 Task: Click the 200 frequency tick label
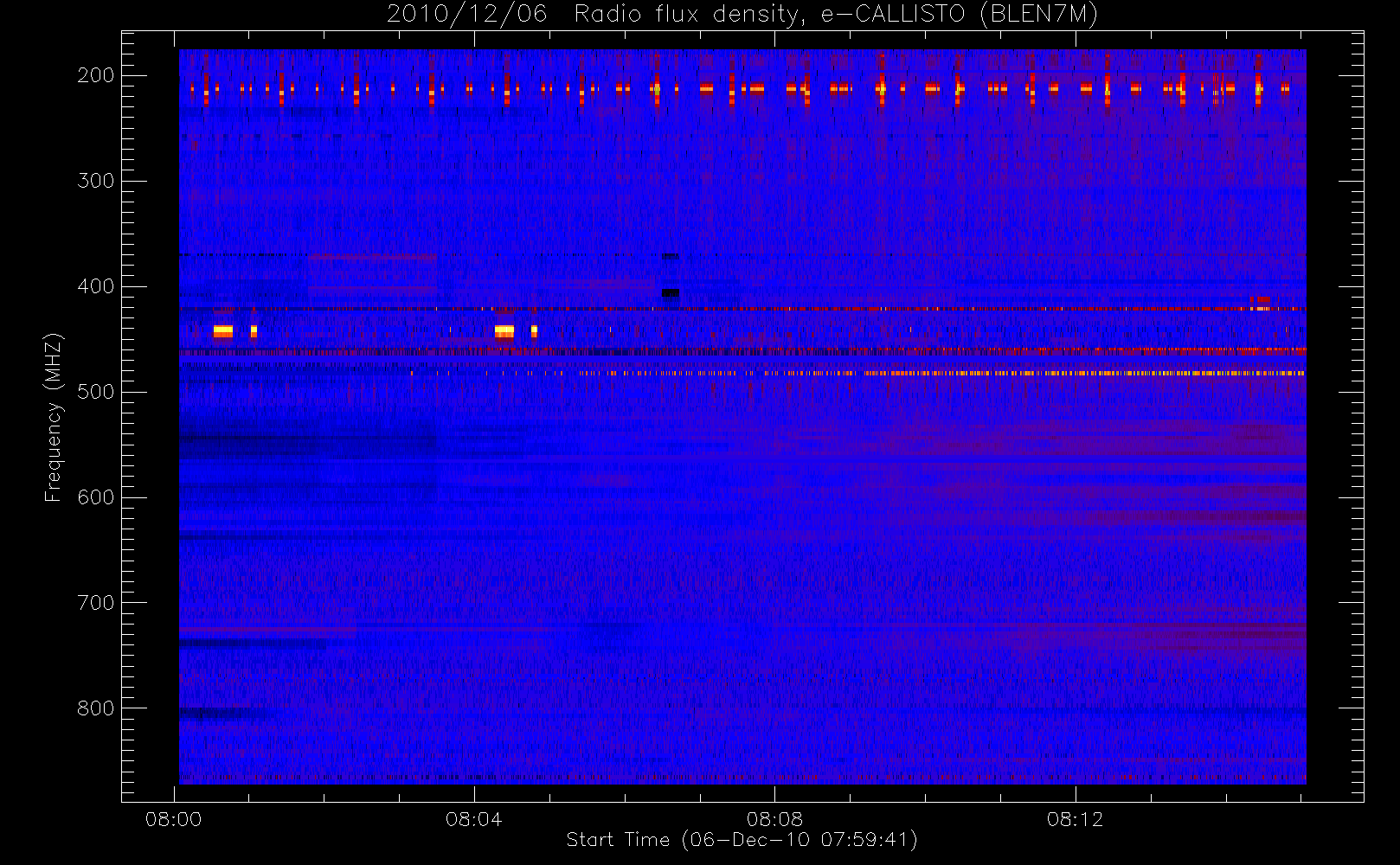[96, 75]
